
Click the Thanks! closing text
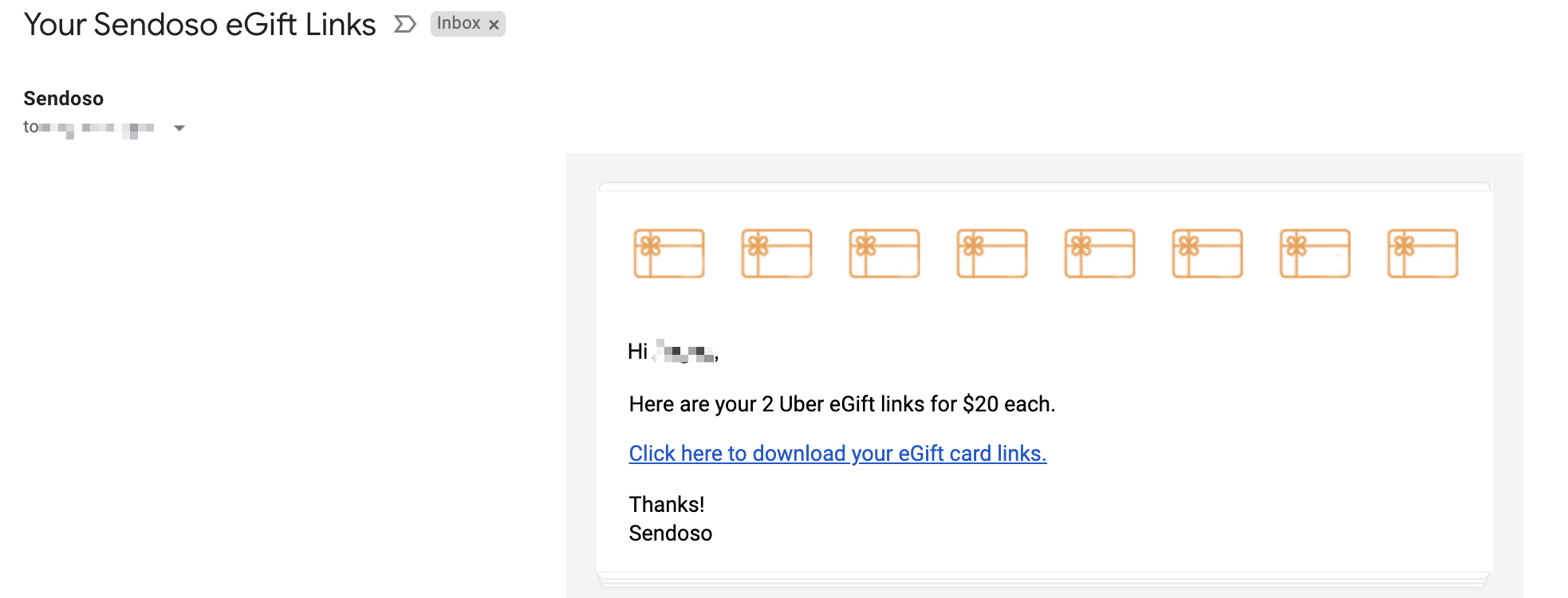click(668, 504)
